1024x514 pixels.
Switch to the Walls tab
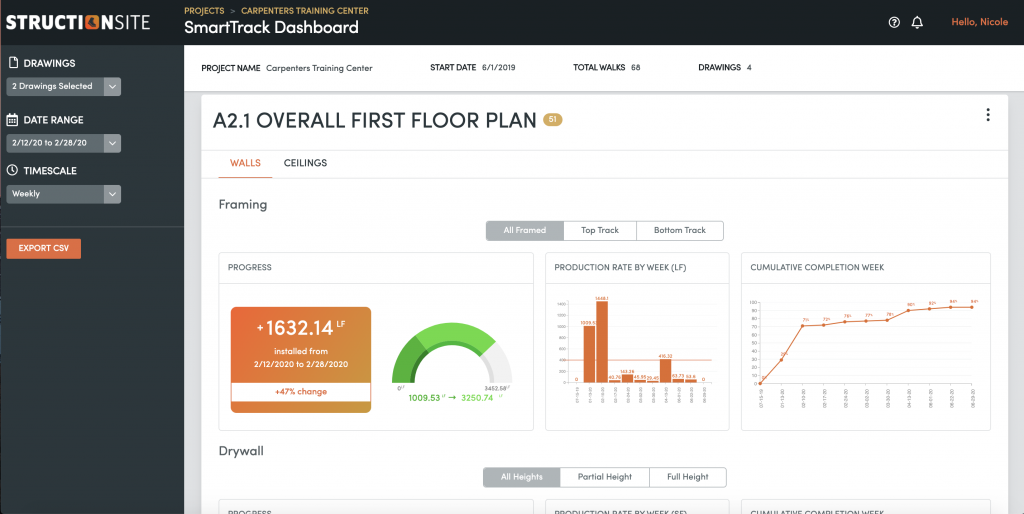pyautogui.click(x=245, y=163)
